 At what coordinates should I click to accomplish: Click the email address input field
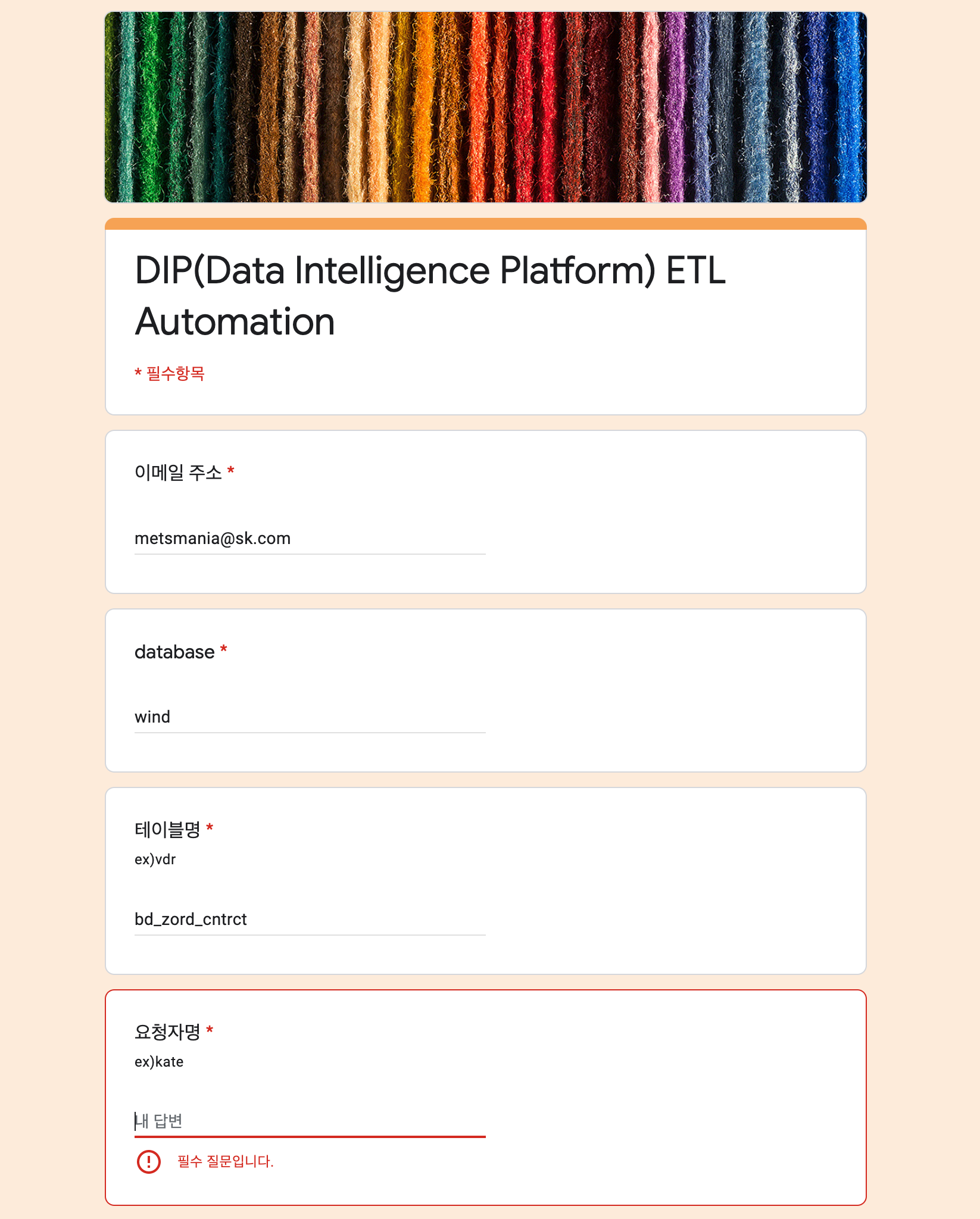pos(310,539)
